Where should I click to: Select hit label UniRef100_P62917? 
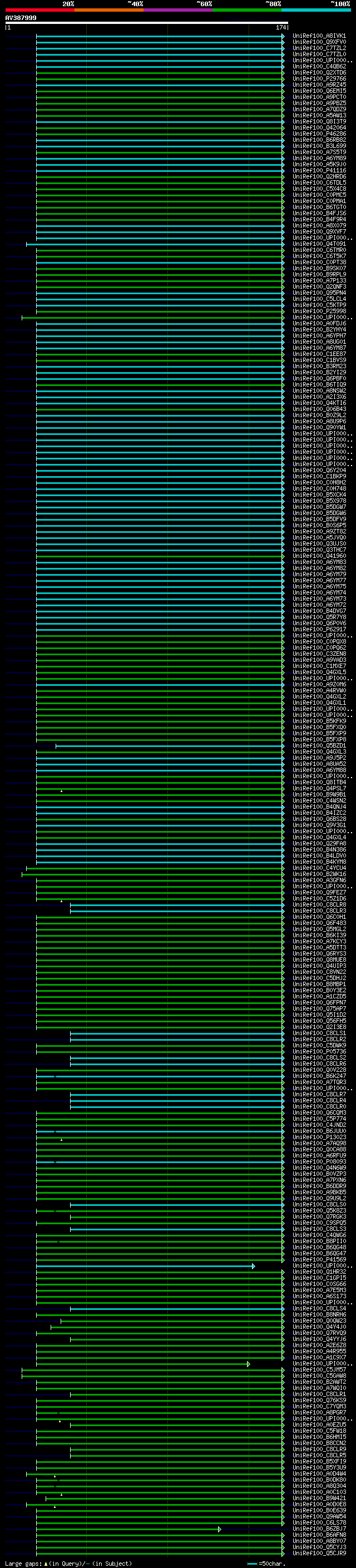pyautogui.click(x=319, y=630)
